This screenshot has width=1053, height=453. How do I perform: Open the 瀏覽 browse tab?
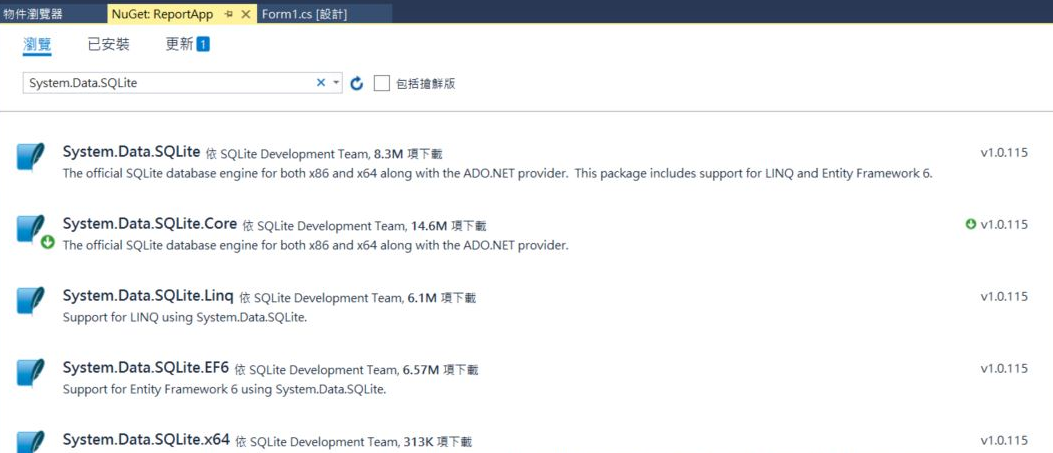(x=37, y=45)
